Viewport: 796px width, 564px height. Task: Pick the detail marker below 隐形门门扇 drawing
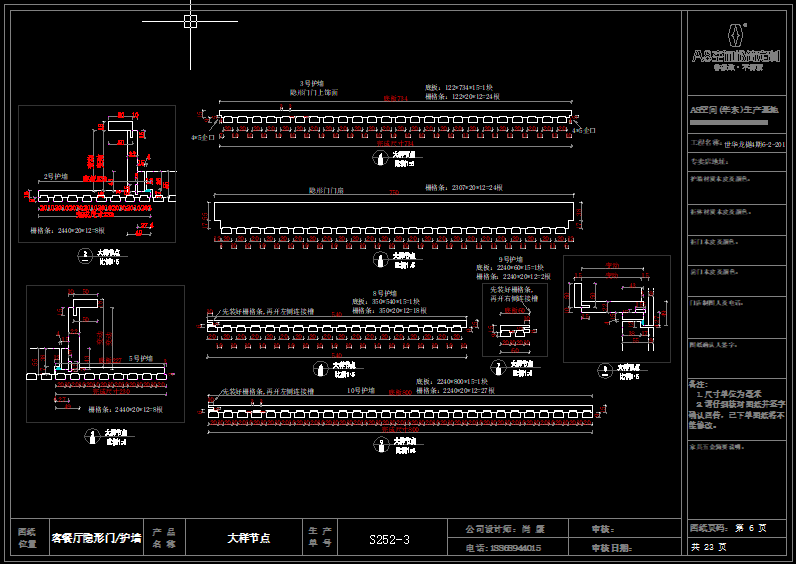380,260
